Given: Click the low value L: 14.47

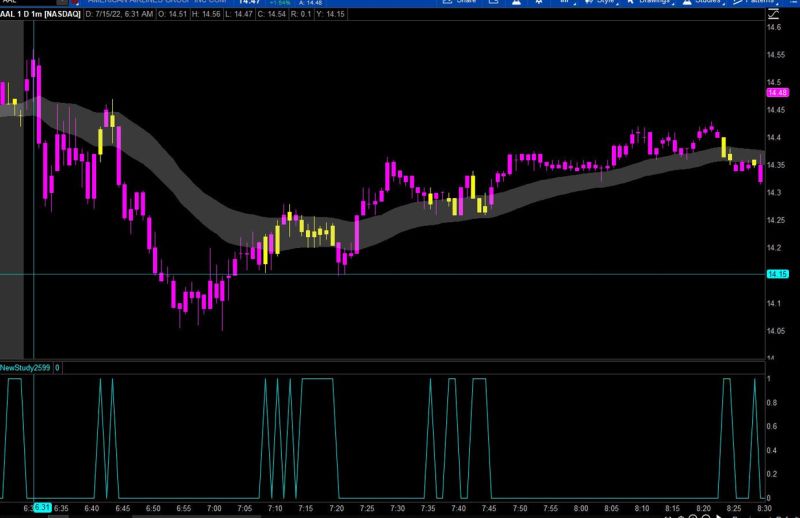Looking at the screenshot, I should point(239,14).
